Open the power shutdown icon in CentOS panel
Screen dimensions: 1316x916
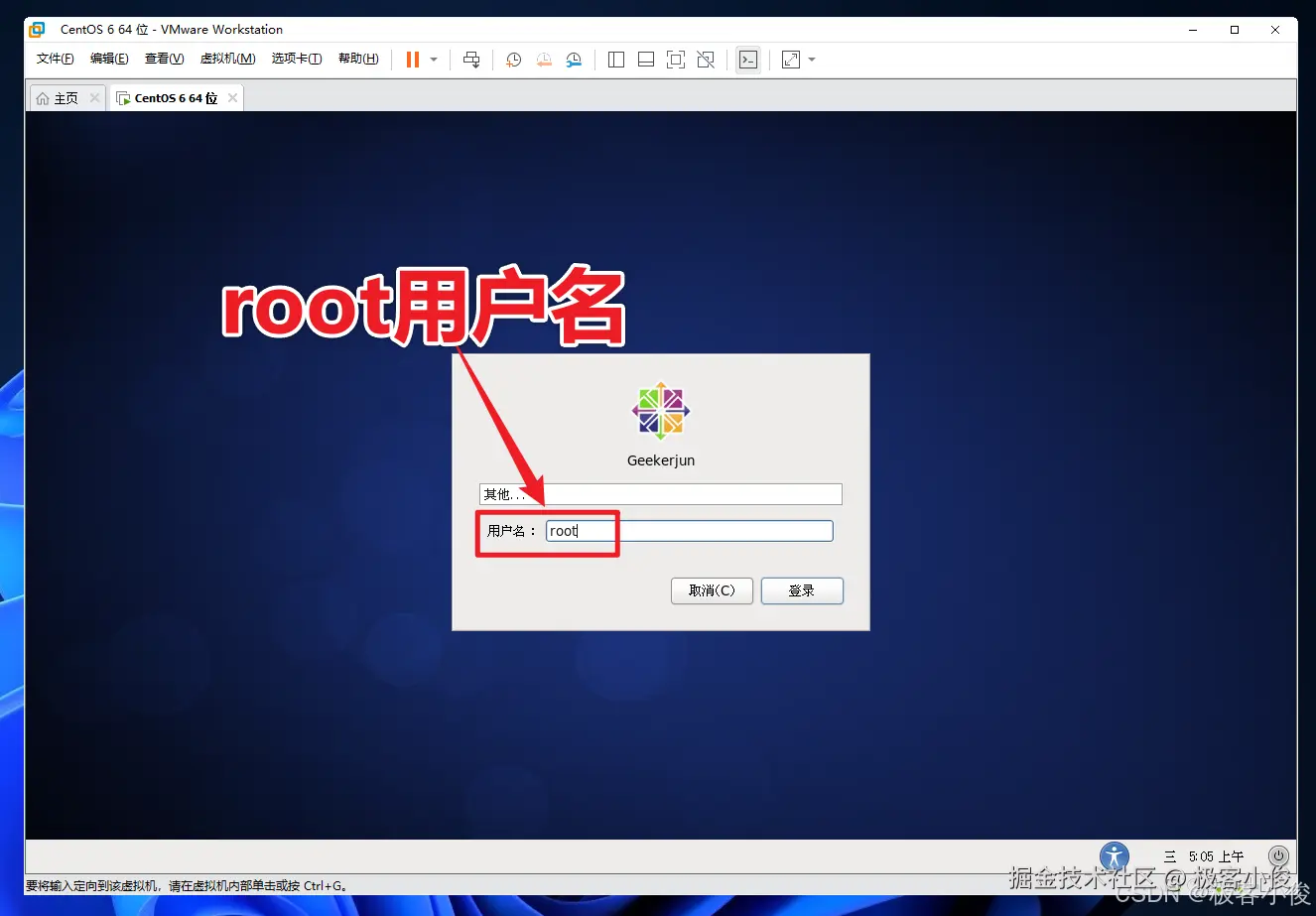point(1278,855)
